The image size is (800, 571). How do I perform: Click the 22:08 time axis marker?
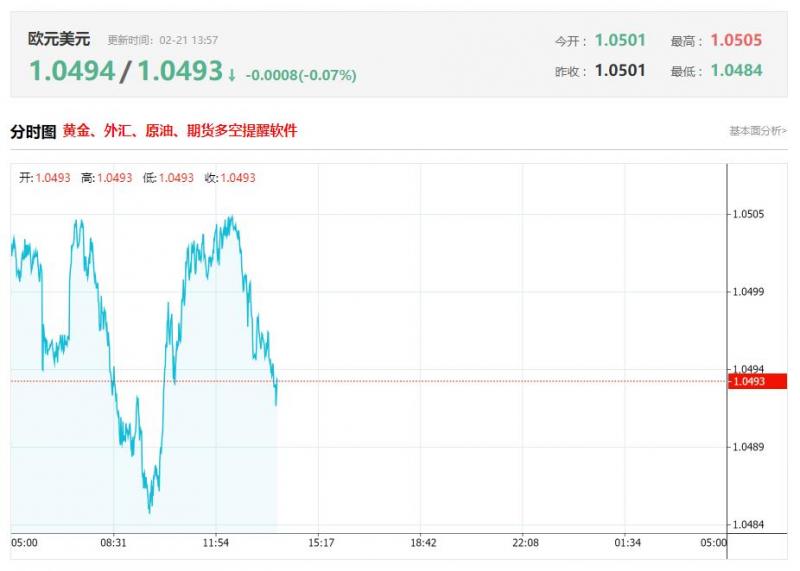point(525,542)
